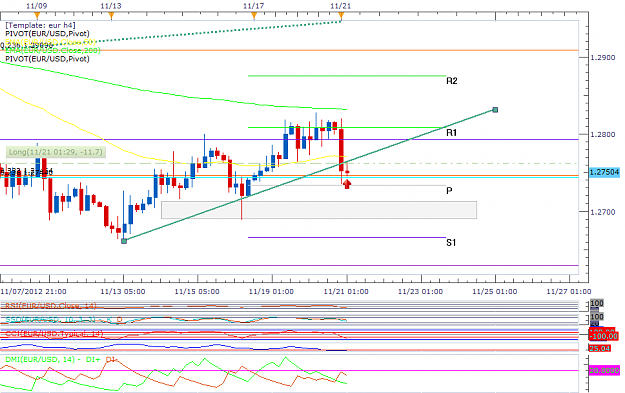Screen dimensions: 625x393
Task: Select the trendline's upper-right anchor handle
Action: 495,110
